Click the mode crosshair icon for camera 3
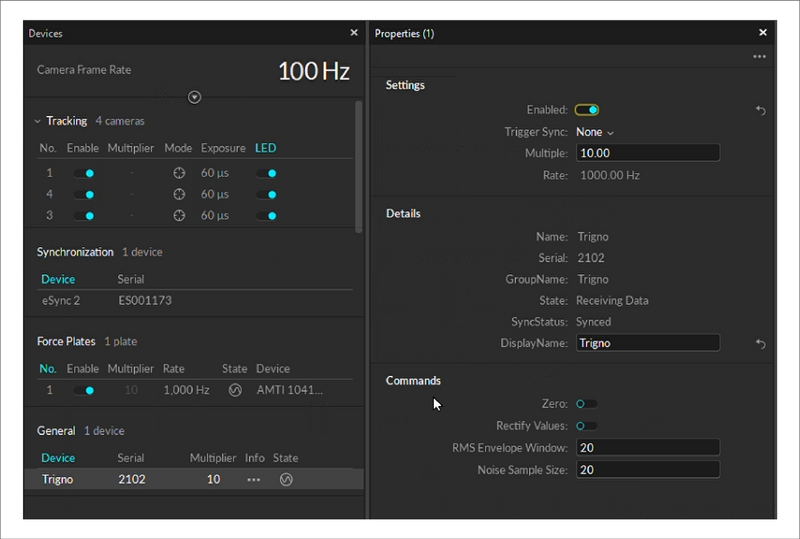This screenshot has height=539, width=800. [x=179, y=215]
